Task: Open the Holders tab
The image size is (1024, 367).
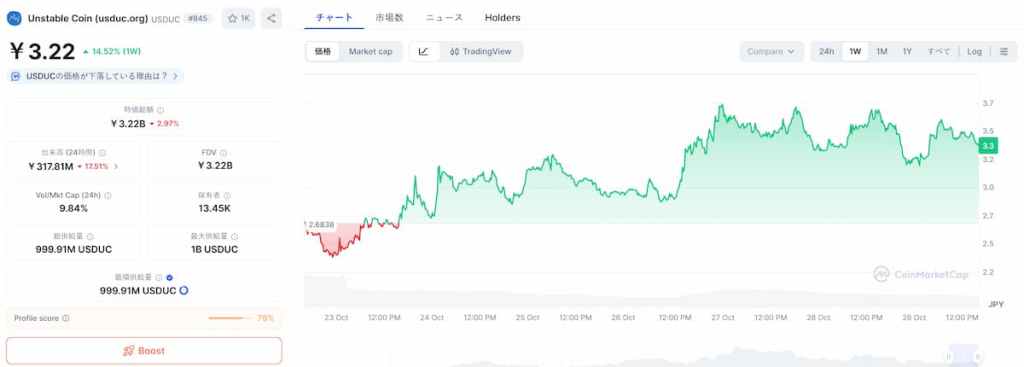Action: pos(502,18)
